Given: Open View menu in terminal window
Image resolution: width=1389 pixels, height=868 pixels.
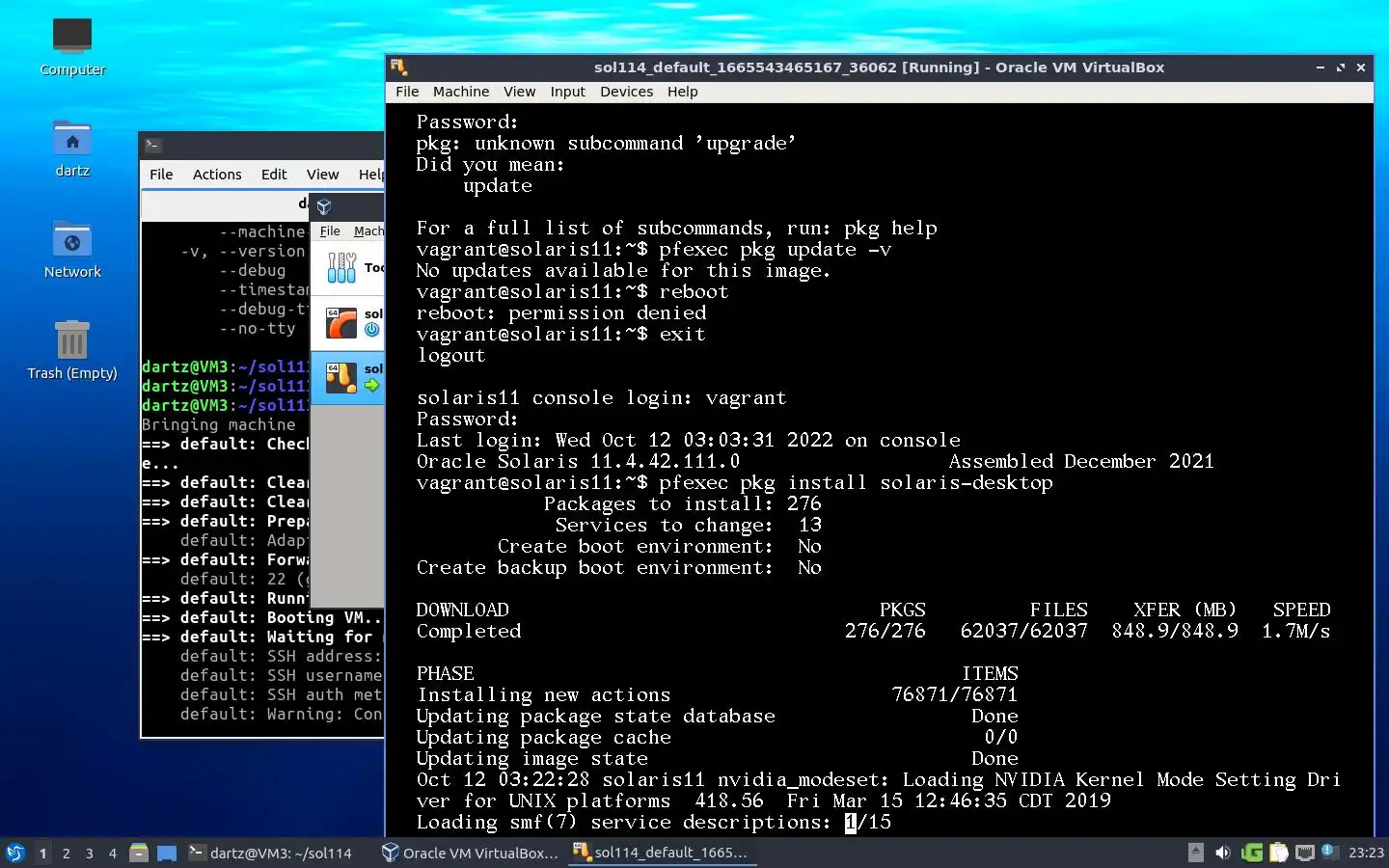Looking at the screenshot, I should pos(322,175).
